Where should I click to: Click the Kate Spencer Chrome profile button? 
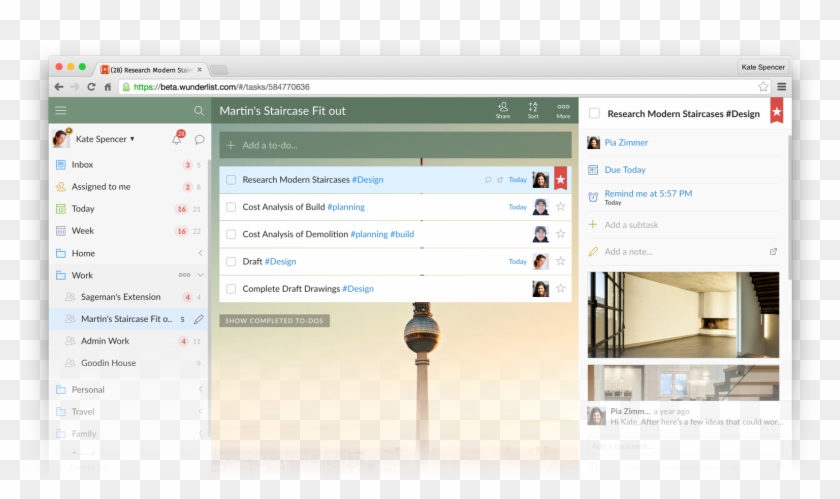[x=763, y=67]
